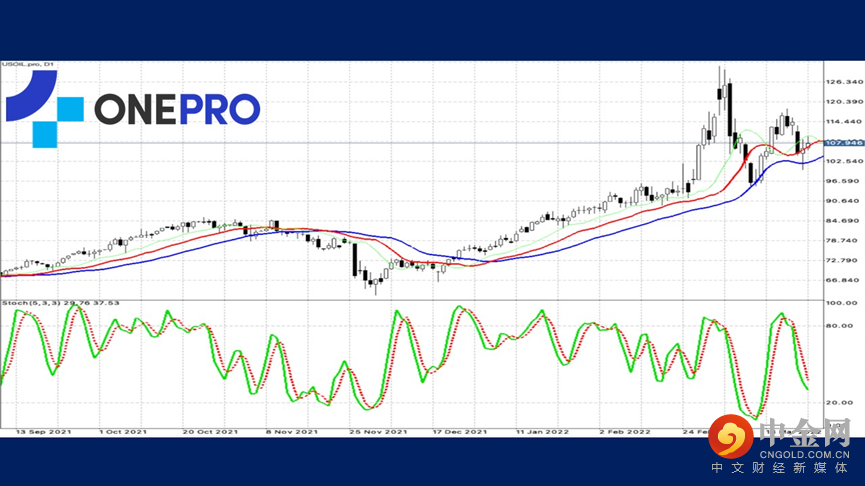Click the tallest candlestick at the price peak
The height and width of the screenshot is (486, 865).
pos(724,93)
